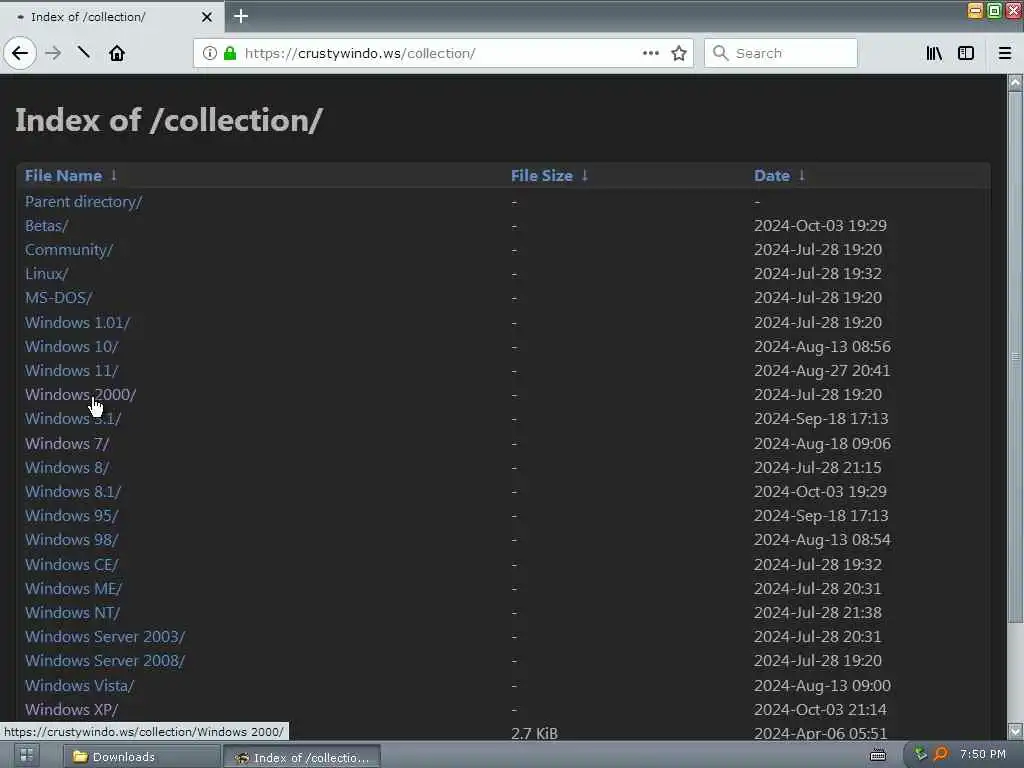Screen dimensions: 1024x768
Task: Select Index of /collectio... taskbar button
Action: click(302, 758)
